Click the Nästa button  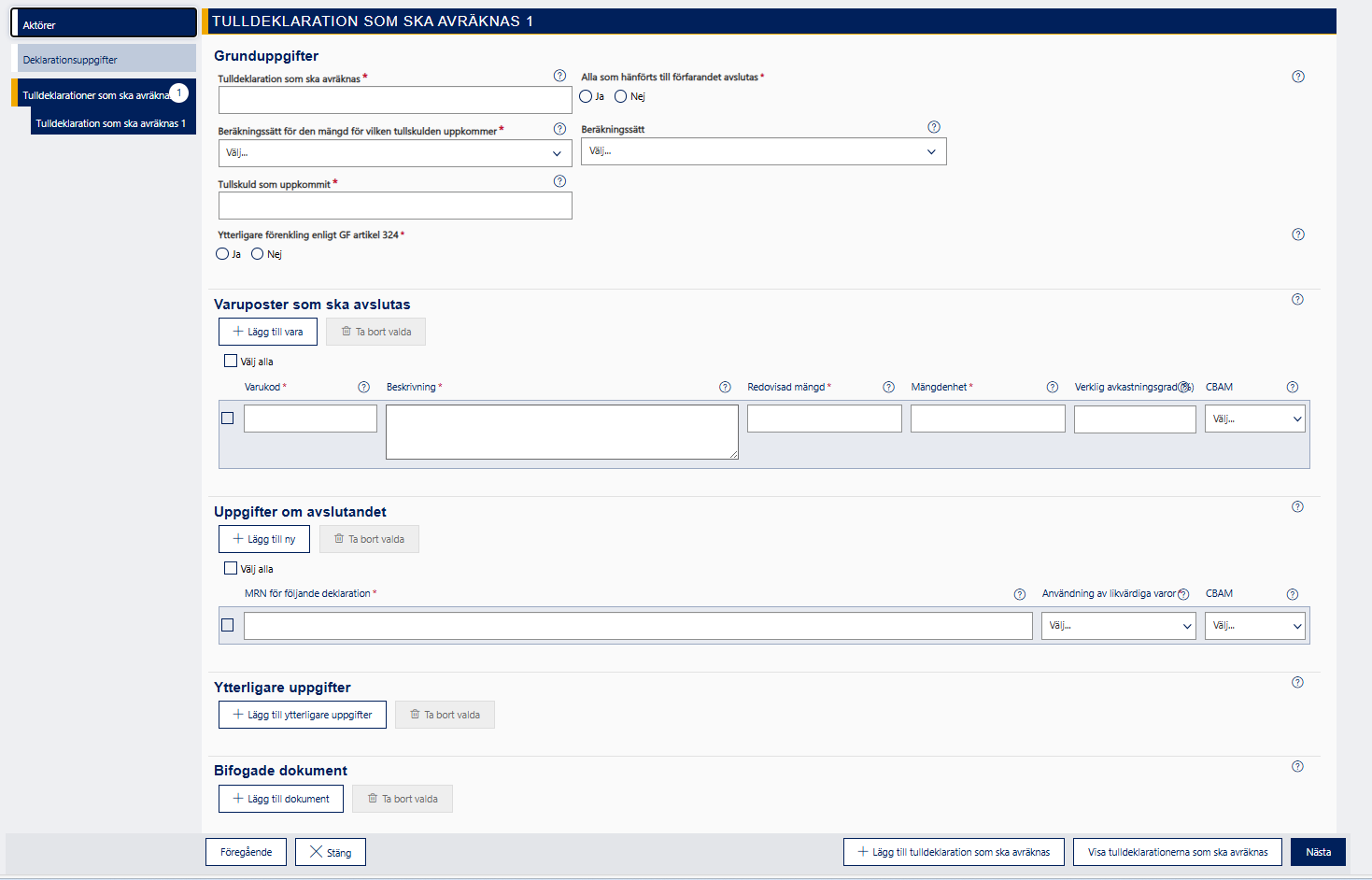point(1318,852)
